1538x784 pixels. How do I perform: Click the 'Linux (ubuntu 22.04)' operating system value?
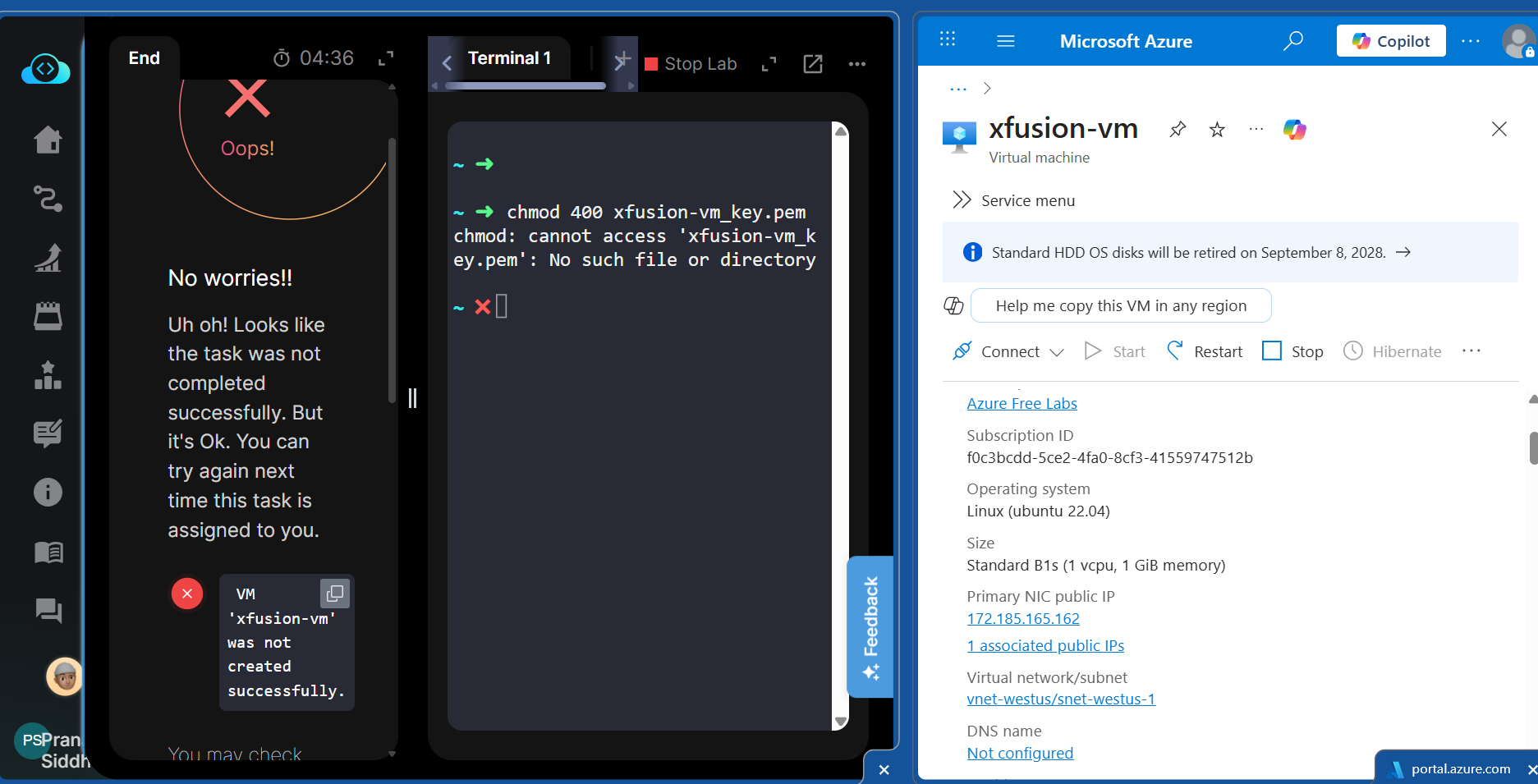(1038, 511)
